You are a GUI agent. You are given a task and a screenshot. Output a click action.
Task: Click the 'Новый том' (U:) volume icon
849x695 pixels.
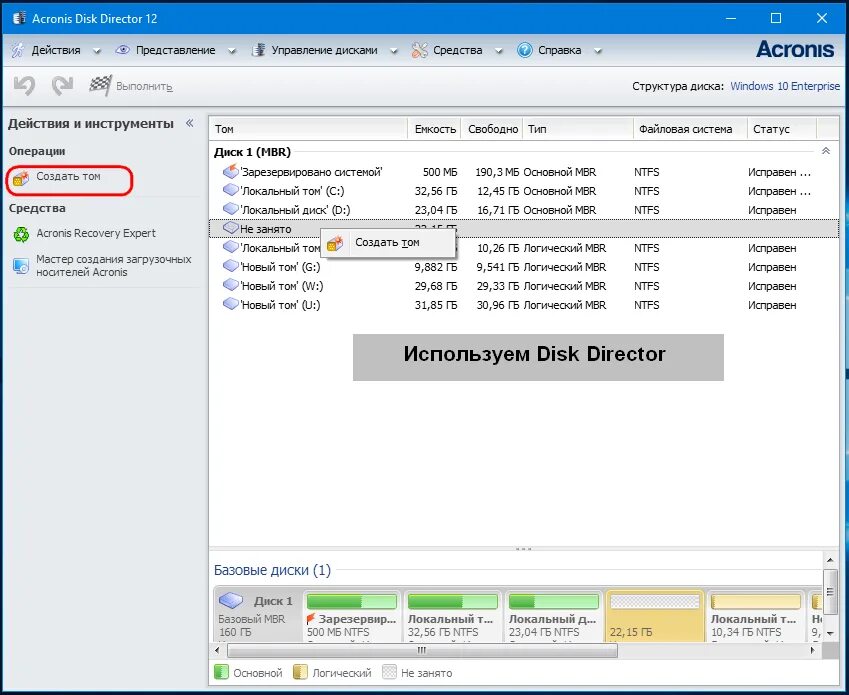pyautogui.click(x=231, y=304)
